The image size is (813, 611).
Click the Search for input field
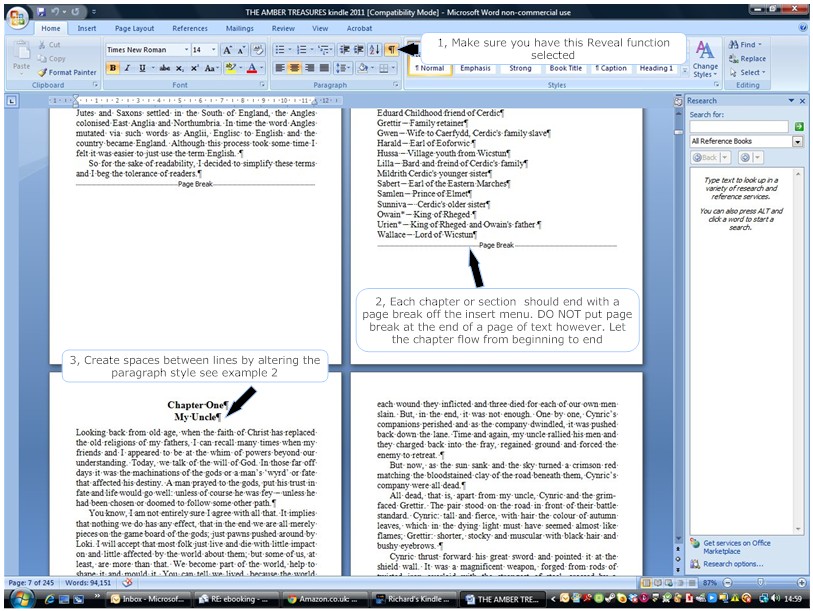(x=738, y=127)
